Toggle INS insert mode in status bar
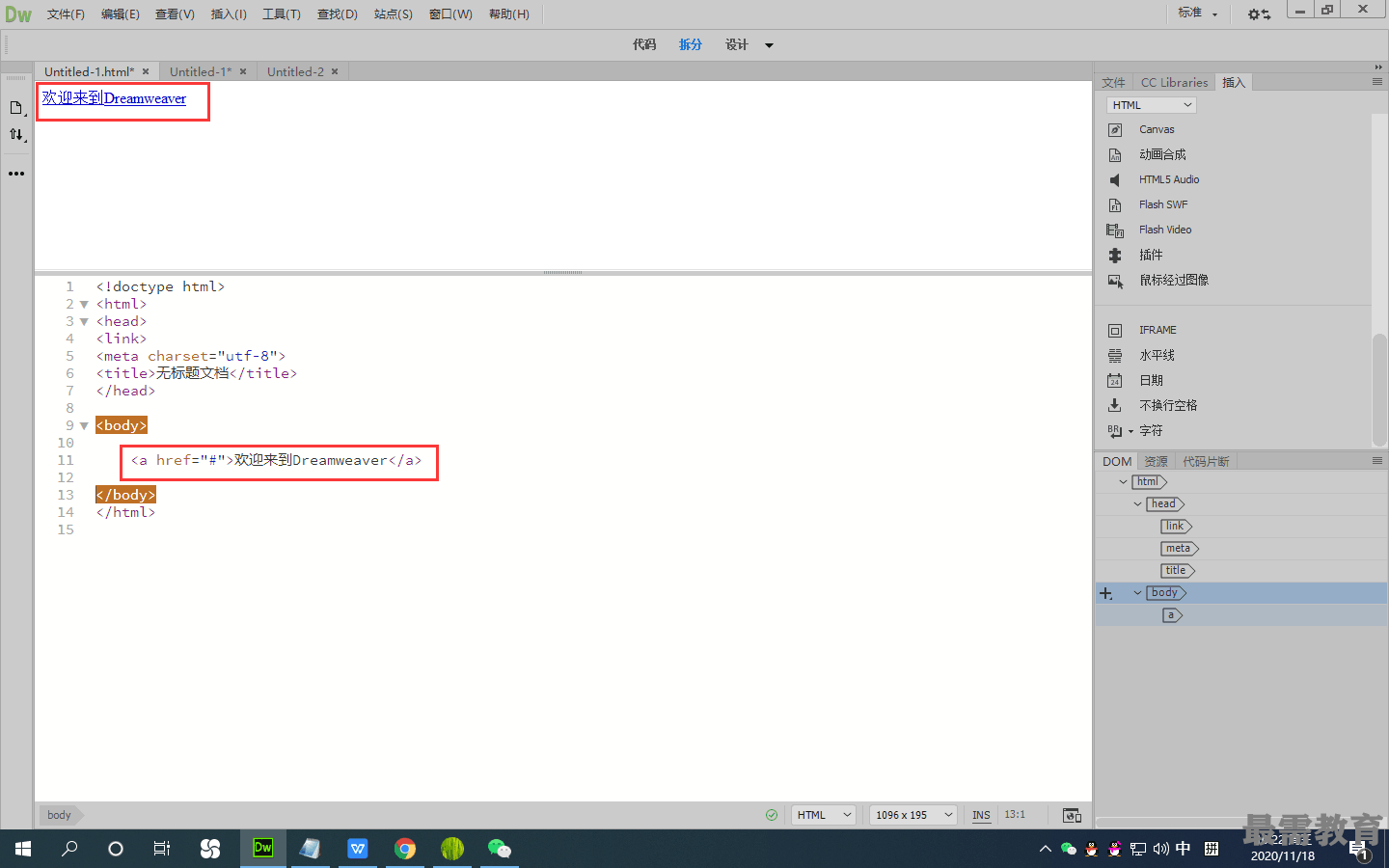Screen dimensions: 1389x868 coord(981,815)
